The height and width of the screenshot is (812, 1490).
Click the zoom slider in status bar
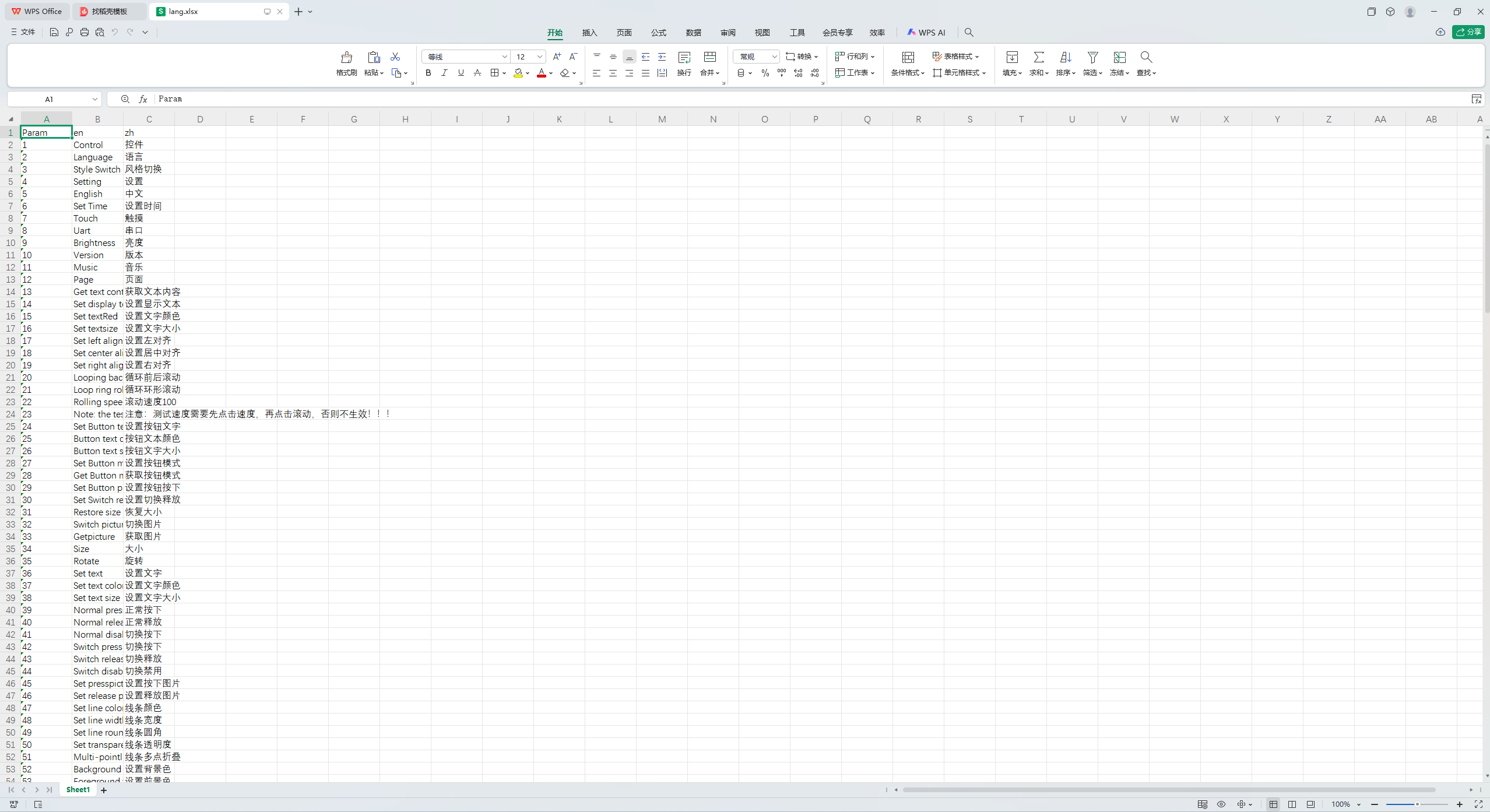pyautogui.click(x=1417, y=804)
